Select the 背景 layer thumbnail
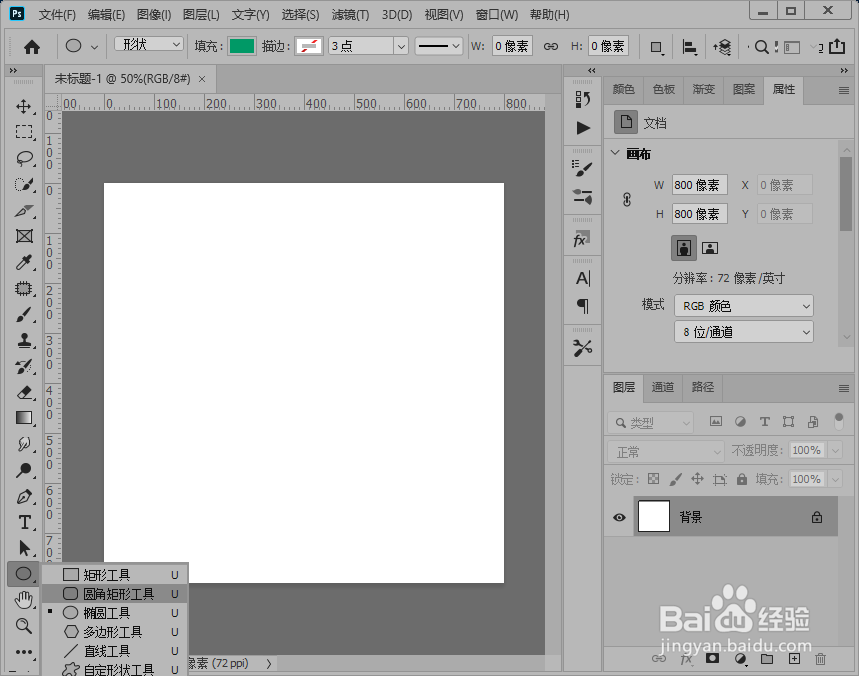This screenshot has width=859, height=676. click(x=654, y=517)
